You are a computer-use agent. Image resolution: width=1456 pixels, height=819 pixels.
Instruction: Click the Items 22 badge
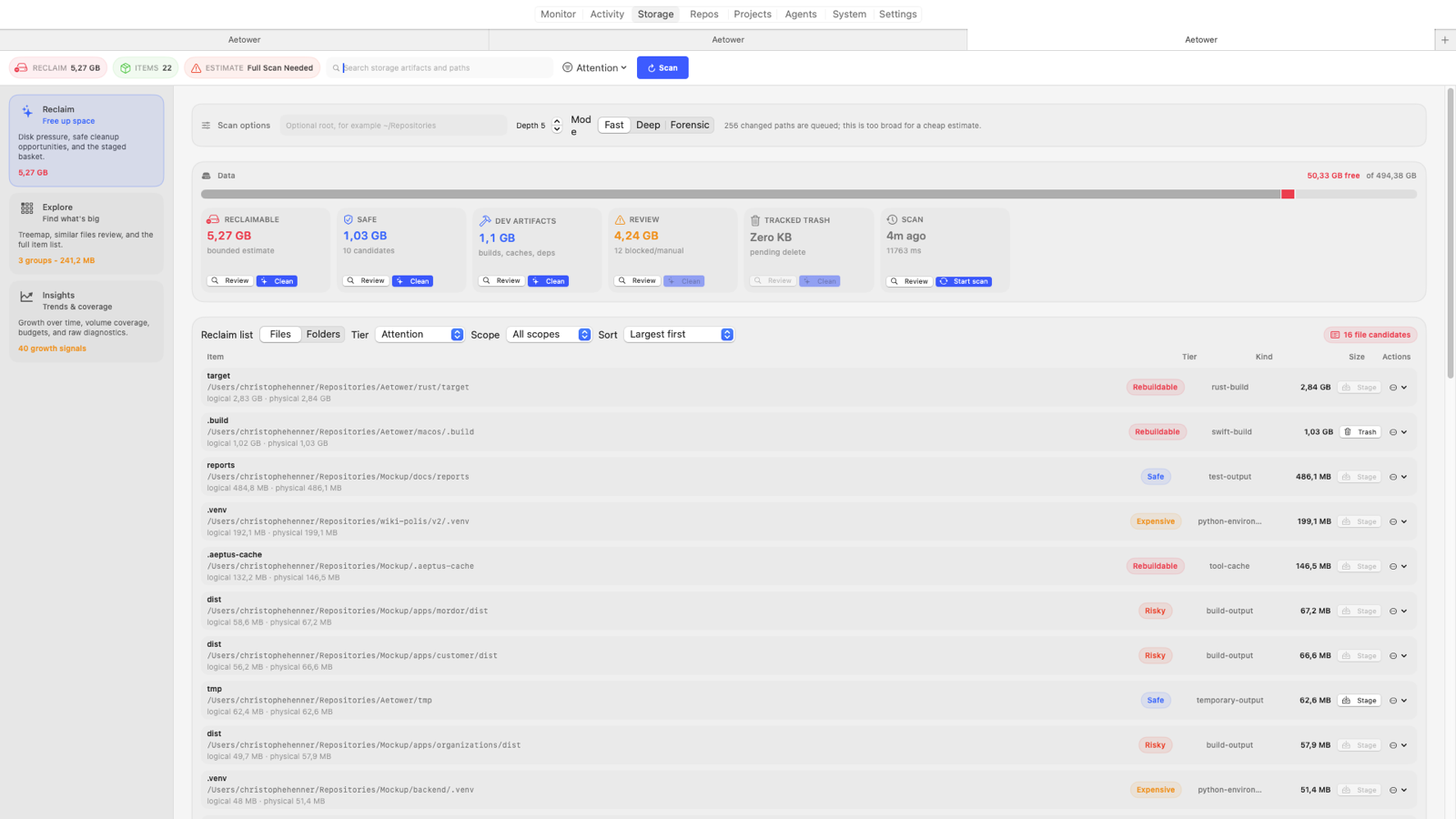point(146,67)
